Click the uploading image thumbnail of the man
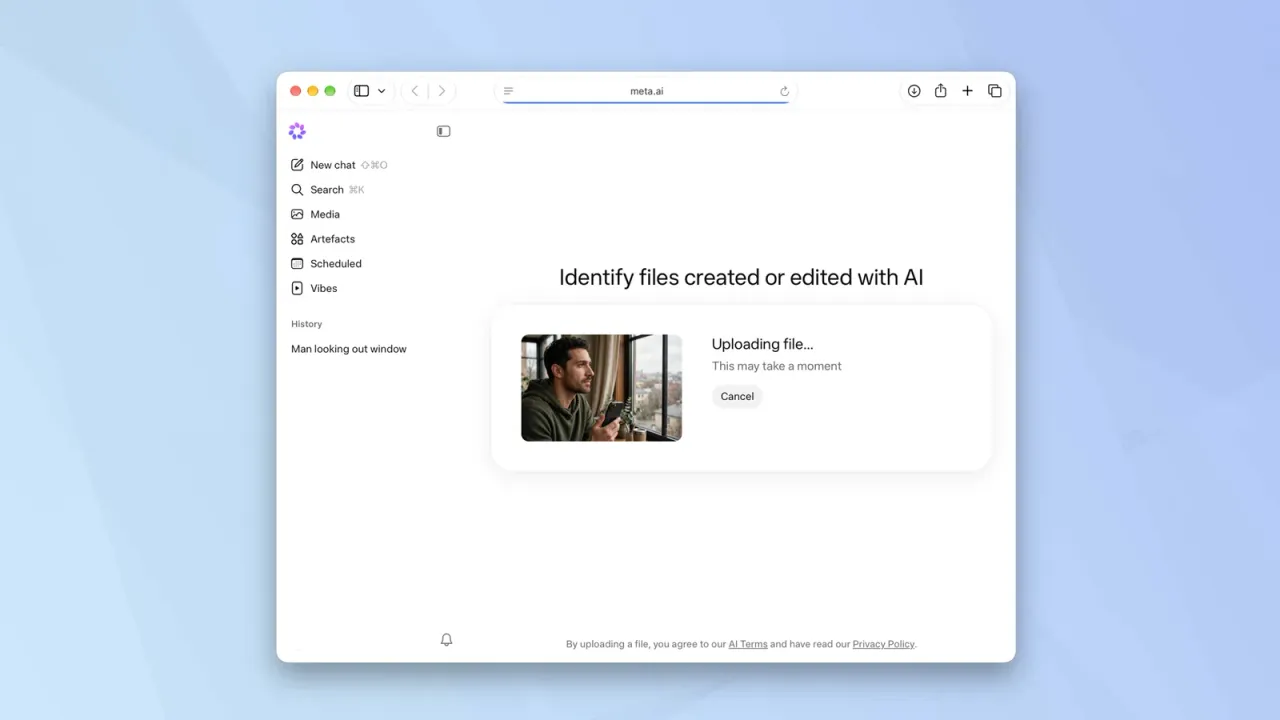 [x=601, y=388]
